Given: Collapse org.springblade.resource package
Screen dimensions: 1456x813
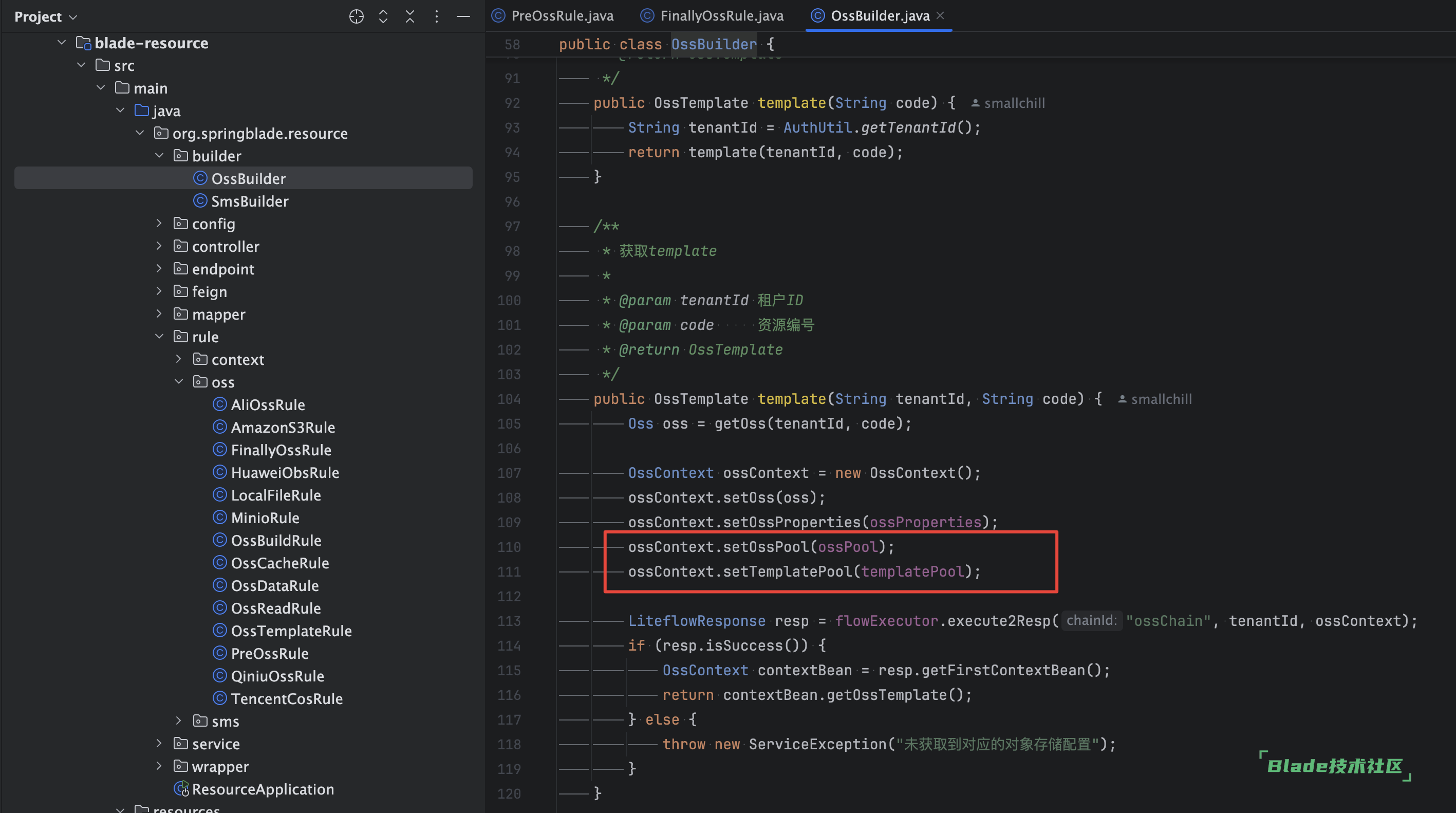Looking at the screenshot, I should coord(140,133).
